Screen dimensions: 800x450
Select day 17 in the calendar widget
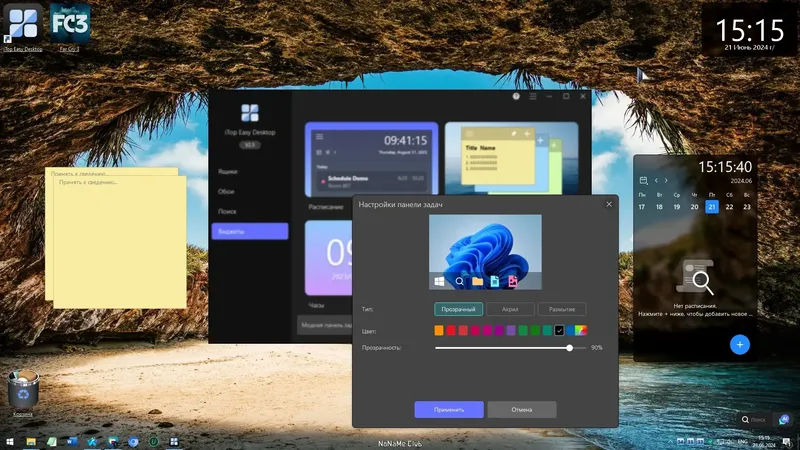[x=642, y=207]
